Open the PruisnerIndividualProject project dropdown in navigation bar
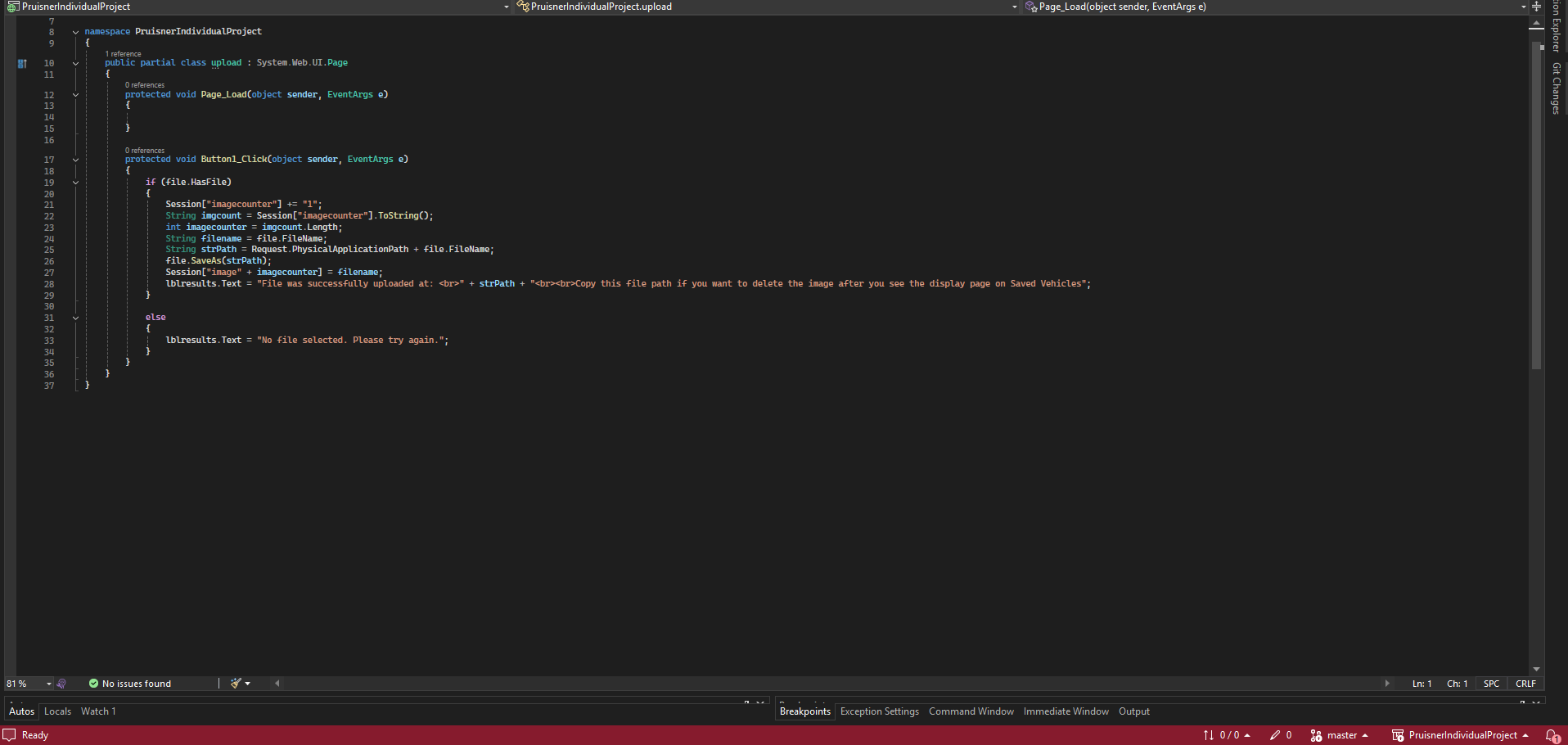Image resolution: width=1568 pixels, height=745 pixels. pyautogui.click(x=256, y=7)
